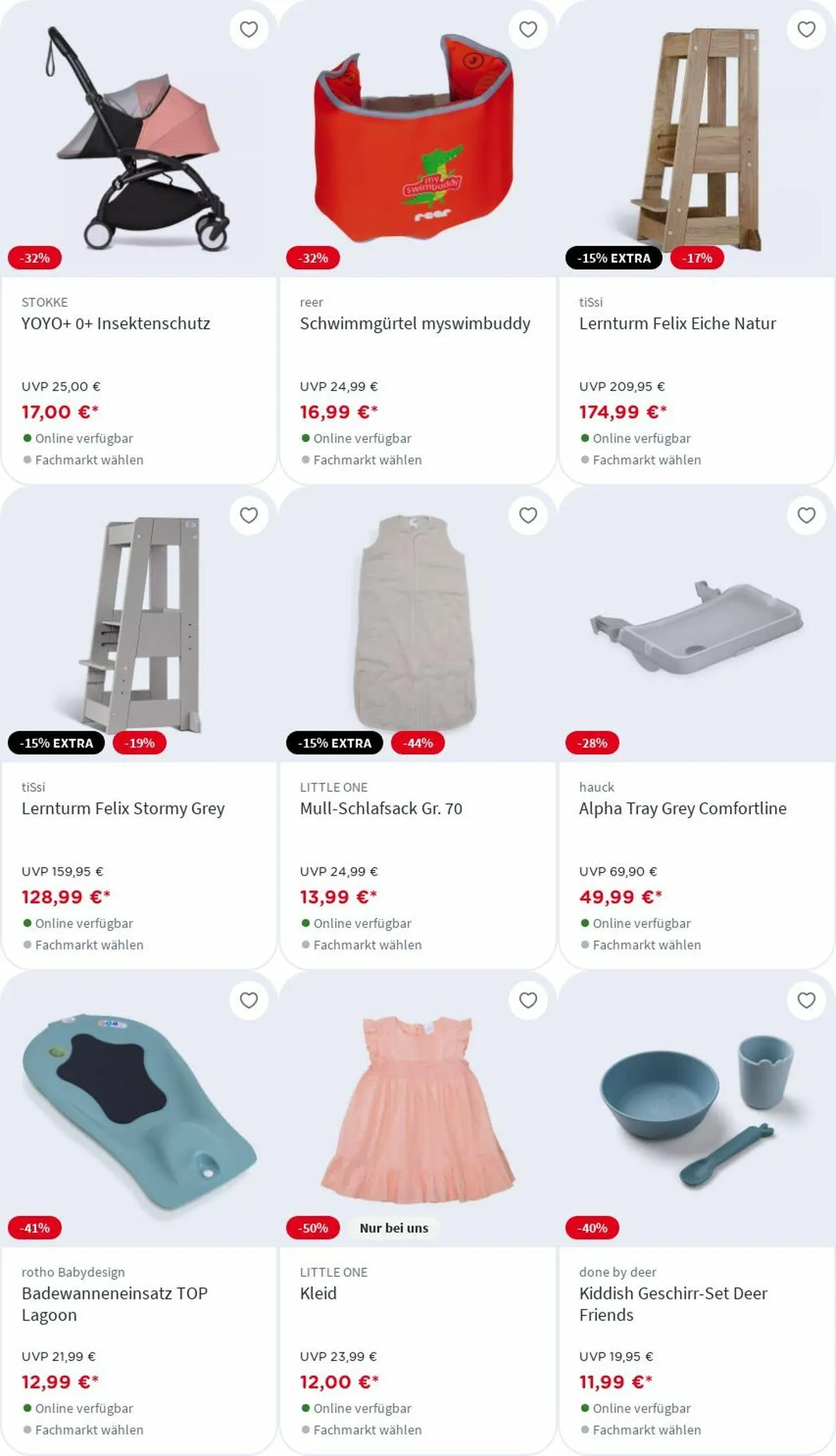
Task: Add Schwimmgürtel myswimbuddy to wishlist heart
Action: [528, 29]
